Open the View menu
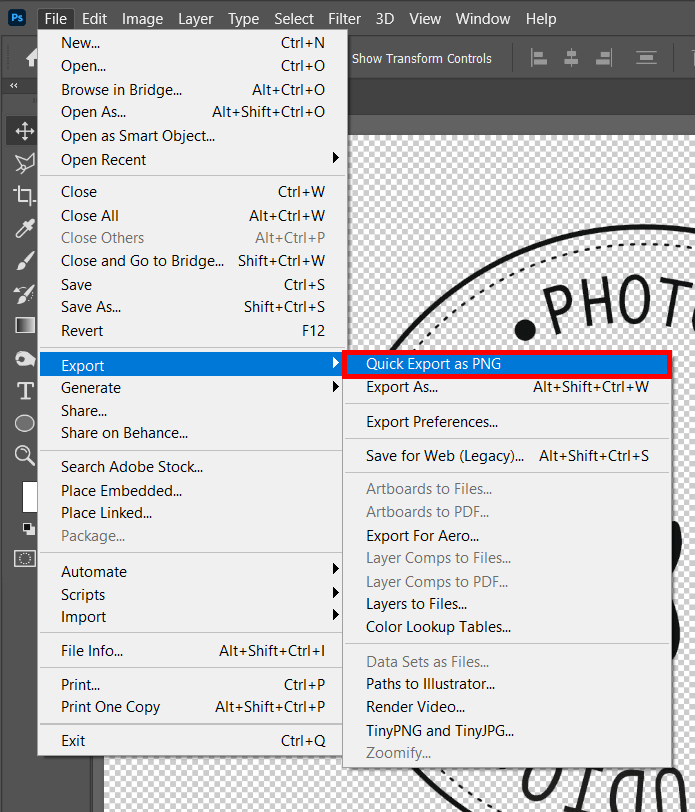 425,19
